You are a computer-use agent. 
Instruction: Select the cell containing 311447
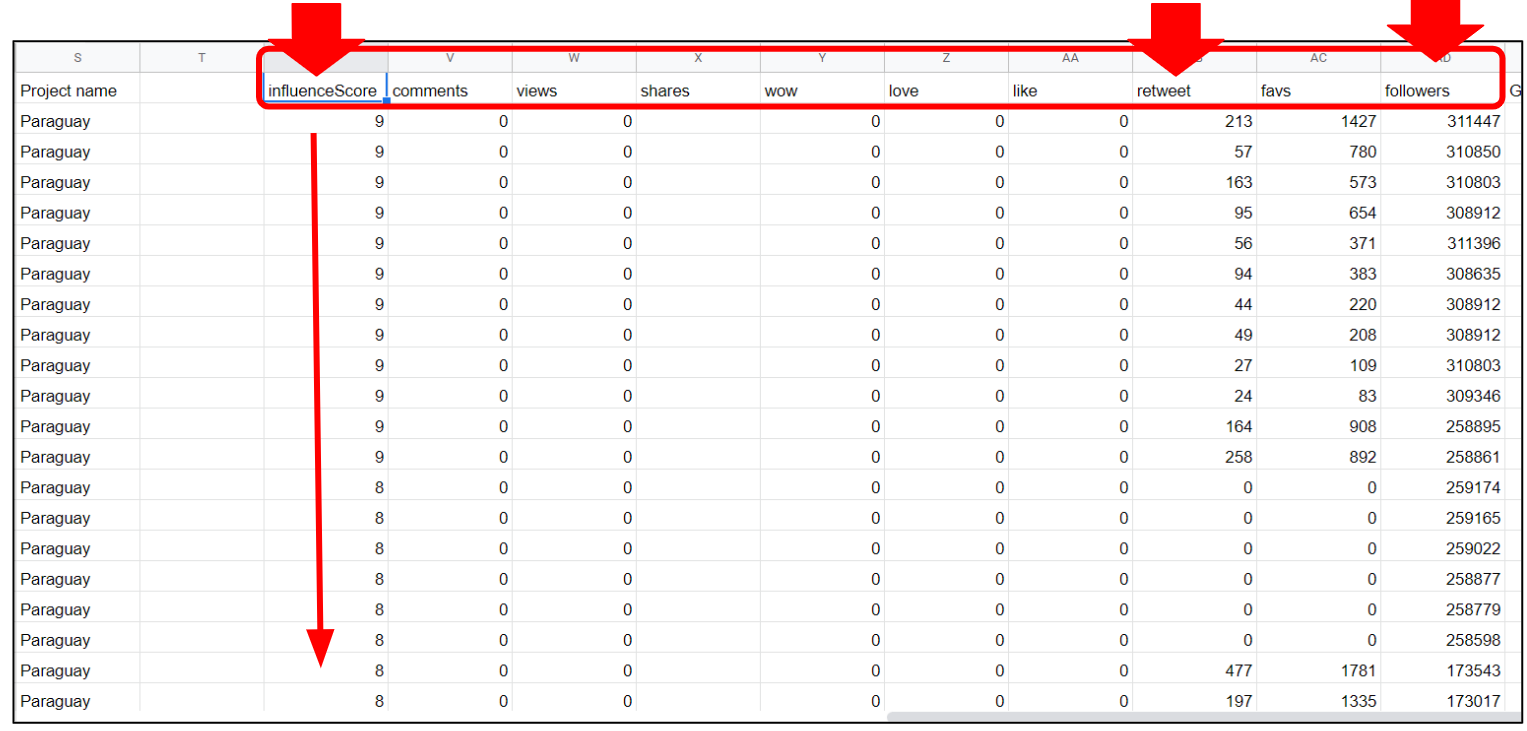1442,122
